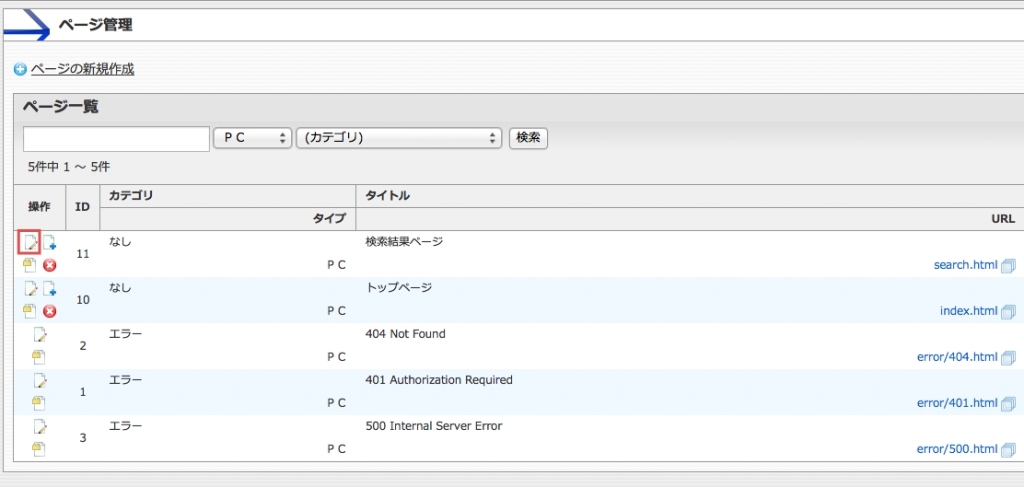
Task: Click the ページ管理 page heading
Action: [95, 25]
